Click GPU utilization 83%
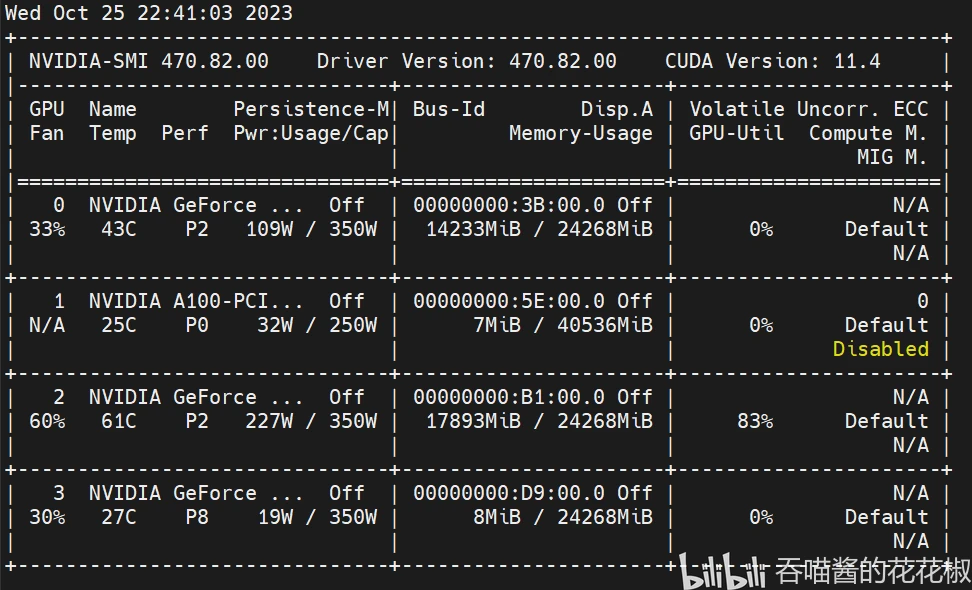 point(755,421)
